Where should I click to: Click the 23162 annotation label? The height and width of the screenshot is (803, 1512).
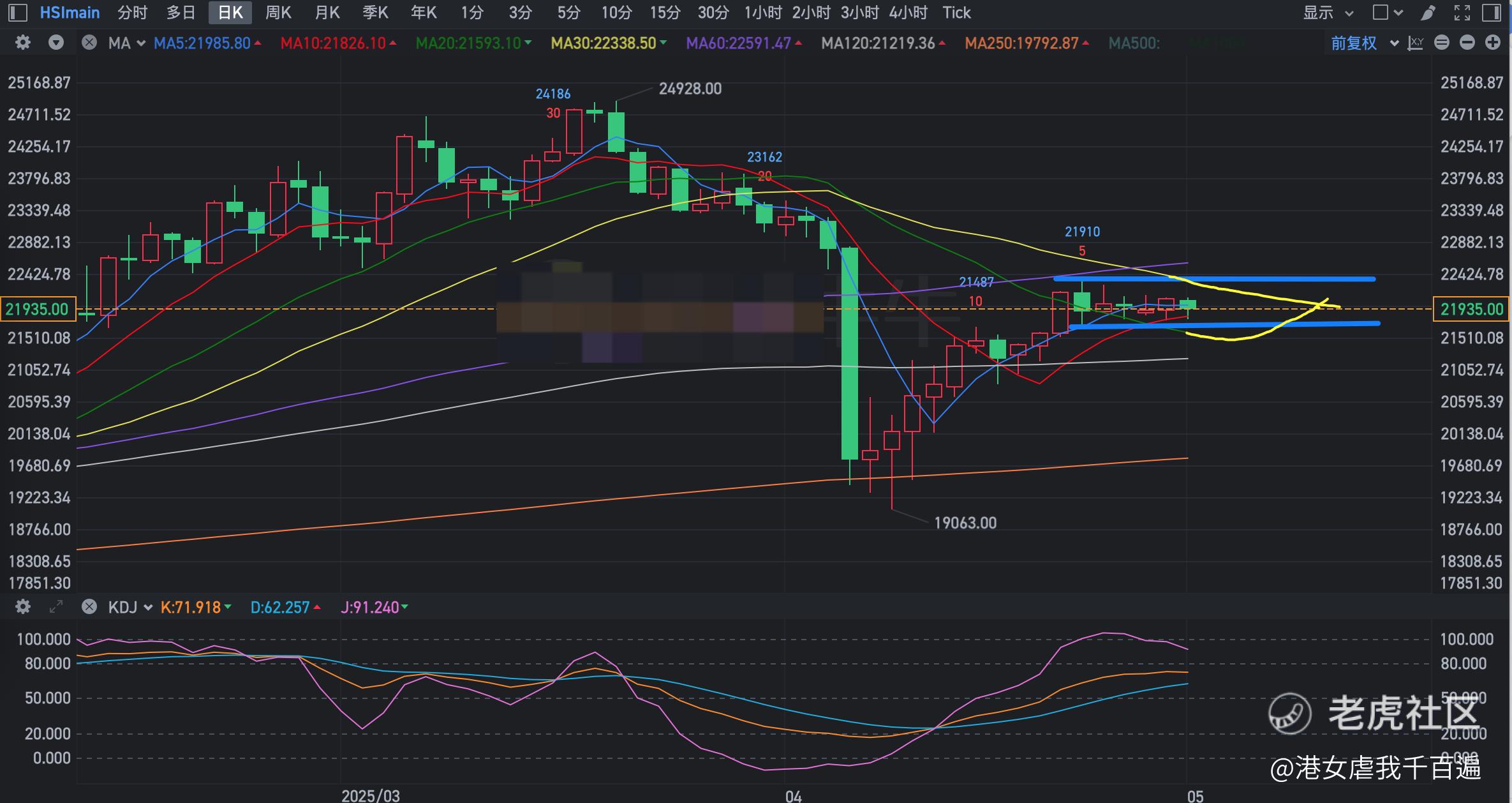(x=764, y=157)
